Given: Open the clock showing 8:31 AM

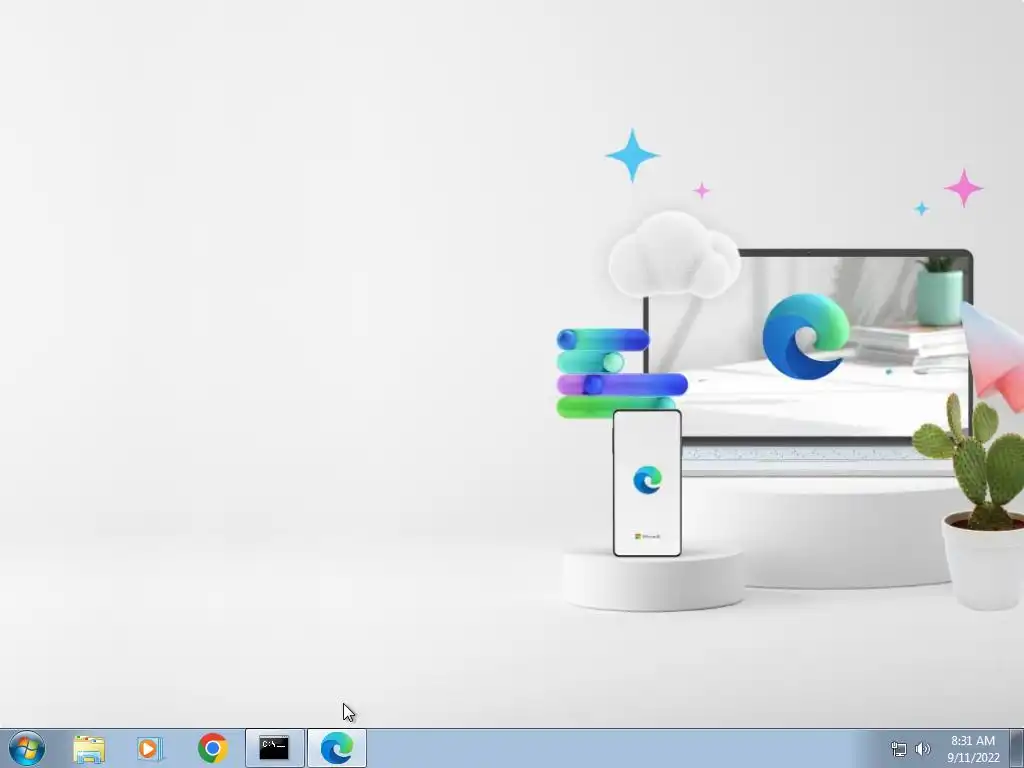Looking at the screenshot, I should click(973, 749).
